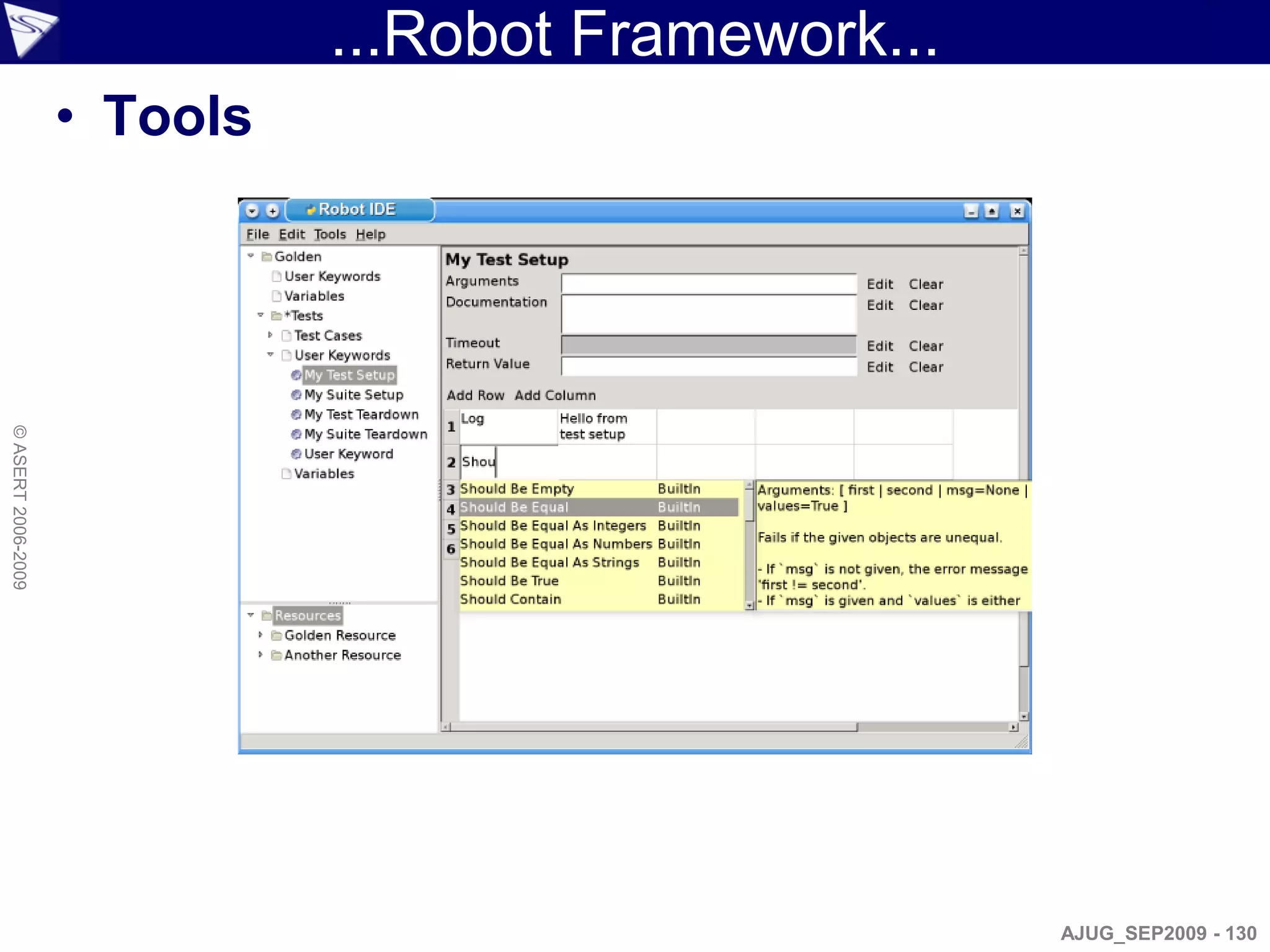Viewport: 1270px width, 952px height.
Task: Click the Documentation text field
Action: (x=709, y=314)
